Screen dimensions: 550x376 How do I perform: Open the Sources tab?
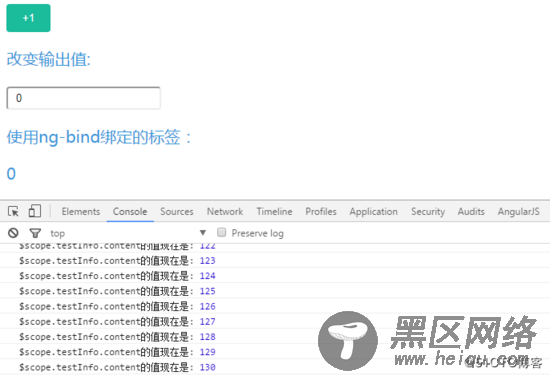[177, 212]
